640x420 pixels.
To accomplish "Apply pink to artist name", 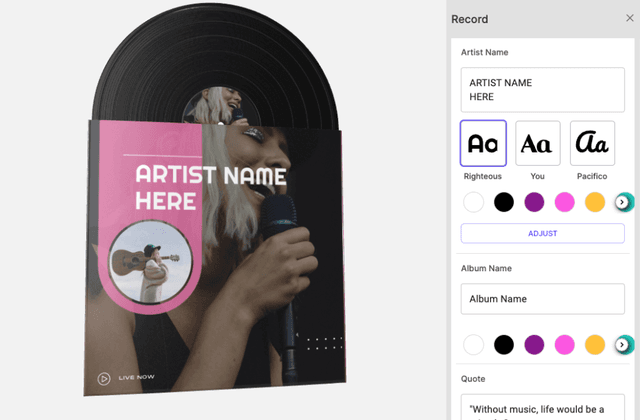I will tap(564, 202).
